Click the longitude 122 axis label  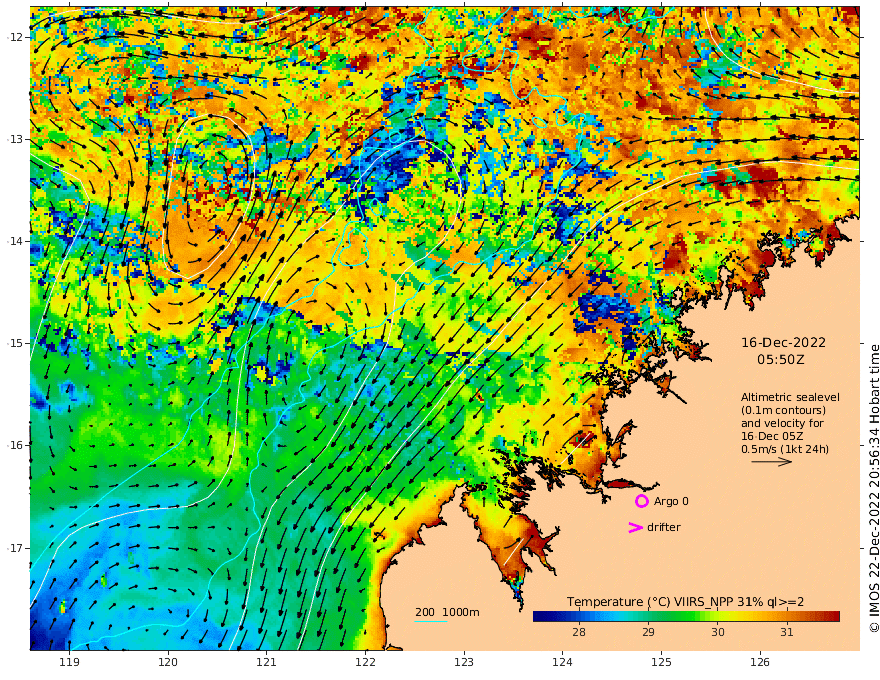point(365,662)
